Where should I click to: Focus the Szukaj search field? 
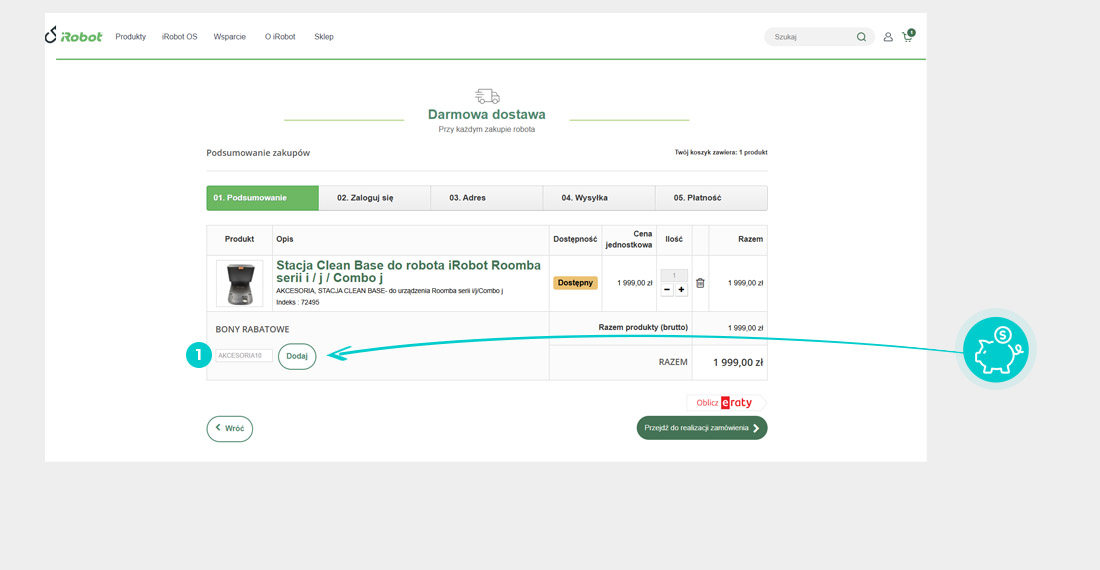[x=811, y=37]
